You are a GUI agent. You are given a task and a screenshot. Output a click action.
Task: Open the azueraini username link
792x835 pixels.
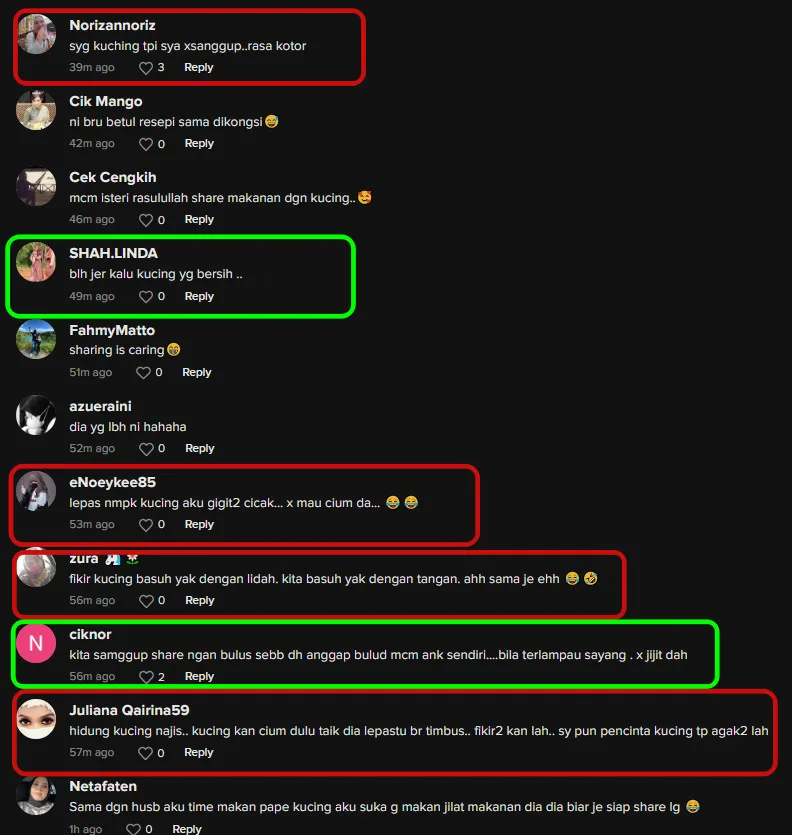[x=100, y=406]
